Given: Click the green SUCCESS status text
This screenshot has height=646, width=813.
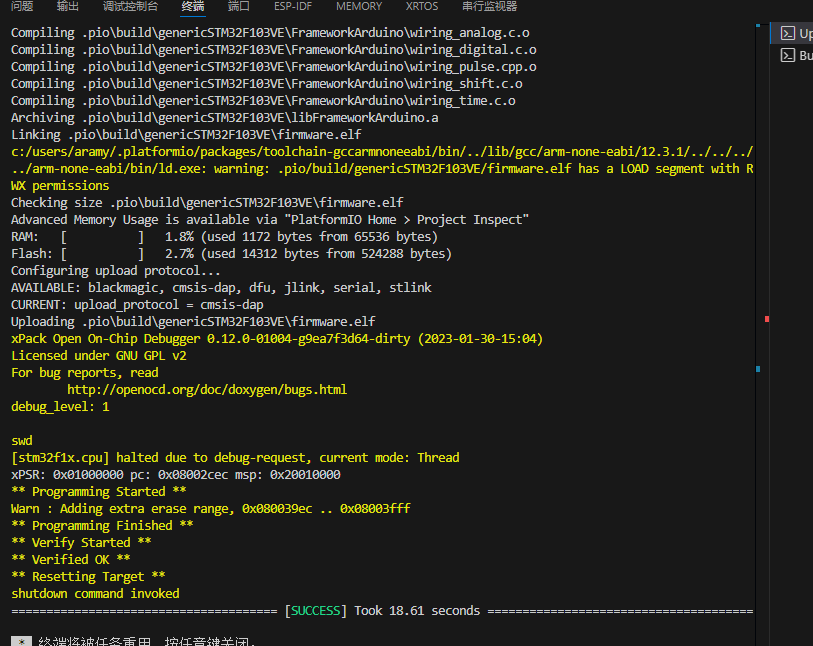Looking at the screenshot, I should point(316,611).
